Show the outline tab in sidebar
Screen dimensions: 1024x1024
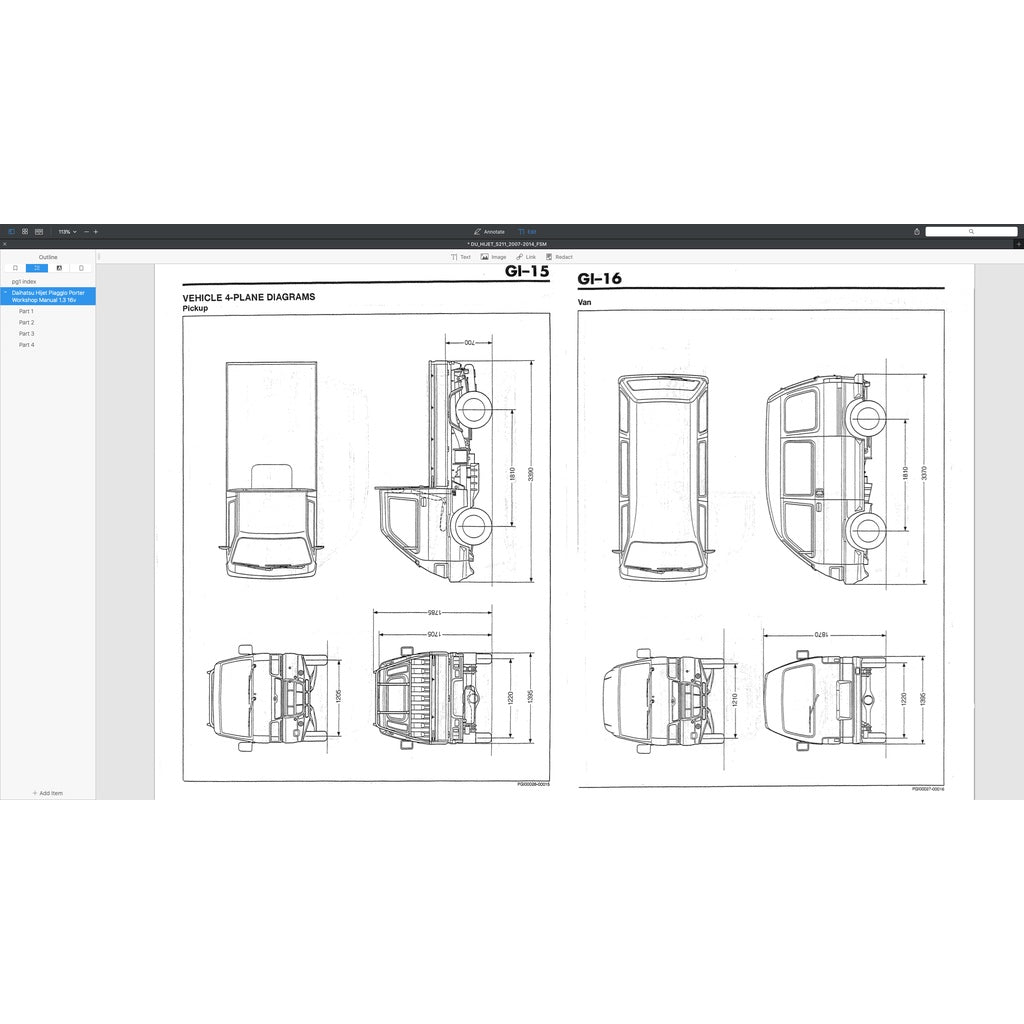pos(37,268)
